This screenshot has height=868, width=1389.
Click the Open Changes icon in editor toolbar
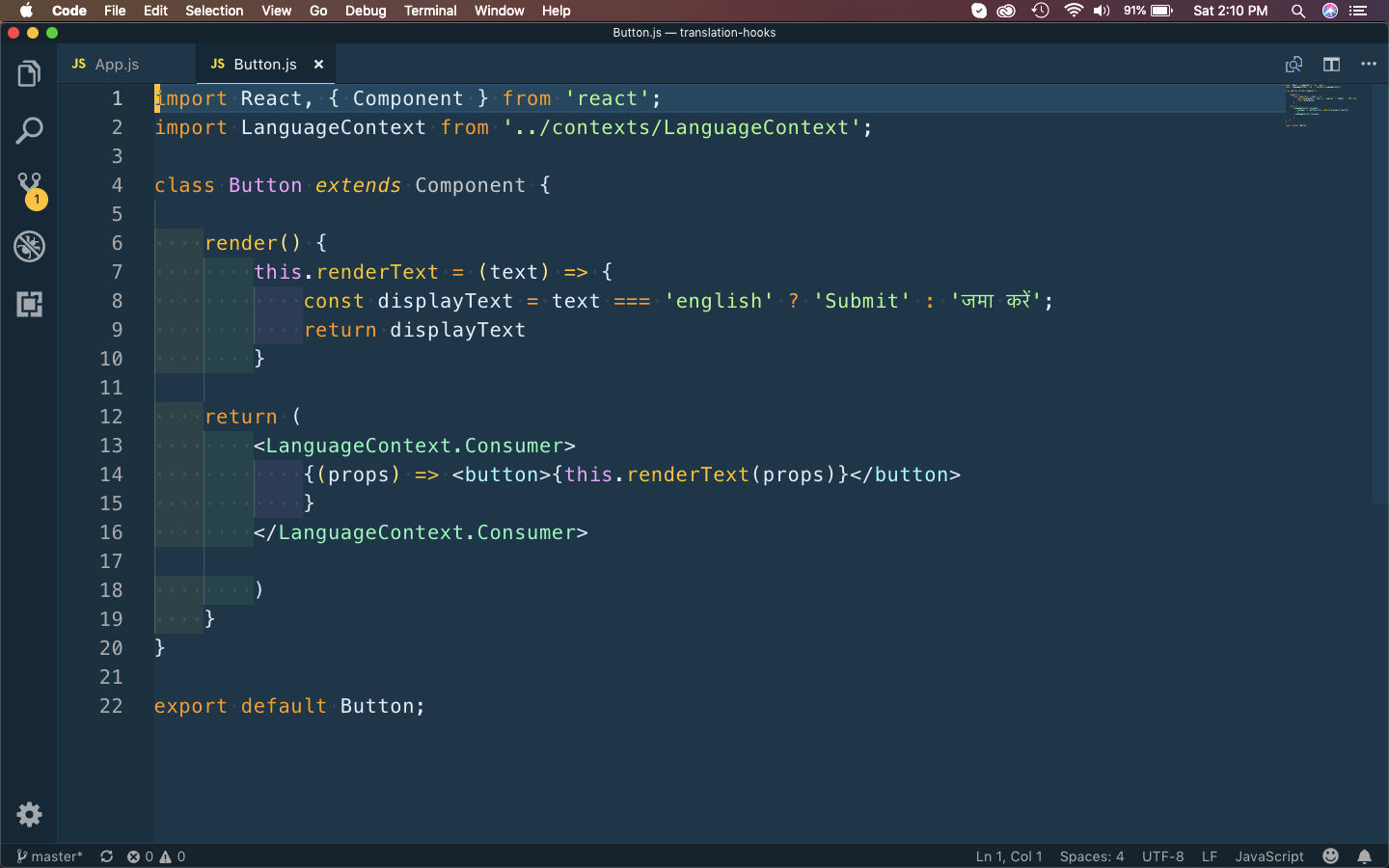(x=1294, y=65)
